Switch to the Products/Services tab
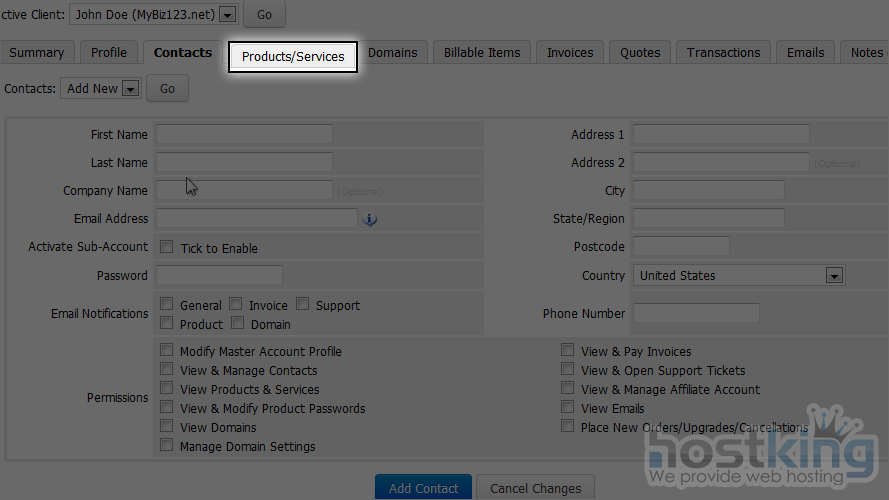Screen dimensions: 889x500 (x=293, y=57)
